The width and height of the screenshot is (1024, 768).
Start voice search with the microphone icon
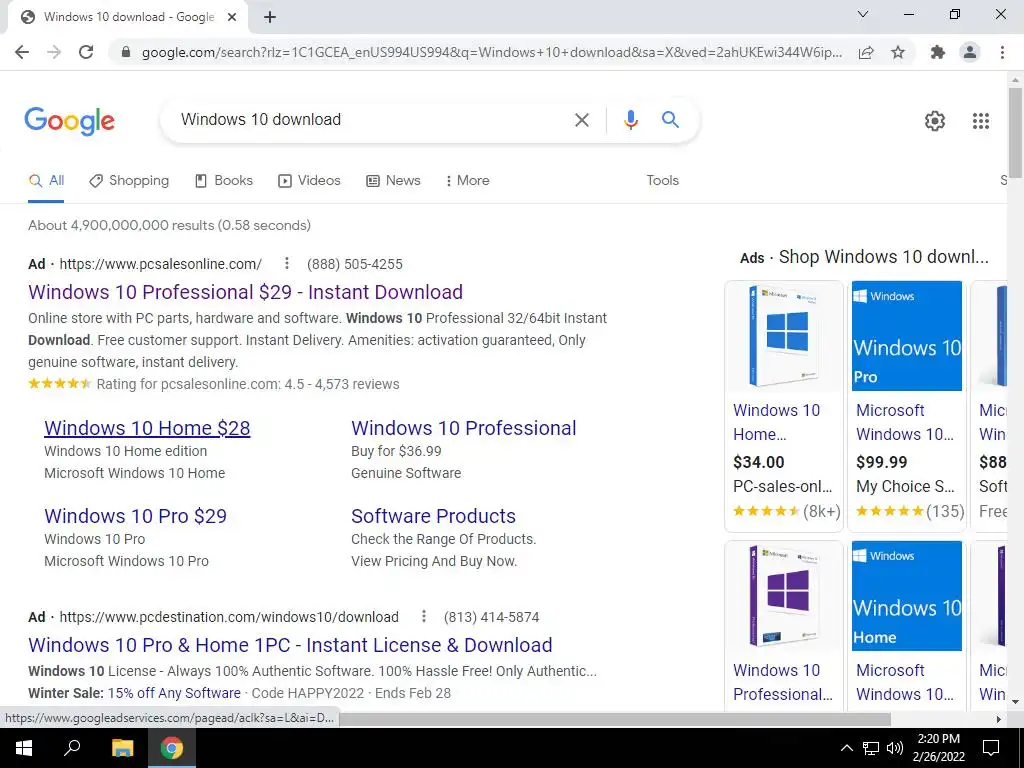point(630,120)
